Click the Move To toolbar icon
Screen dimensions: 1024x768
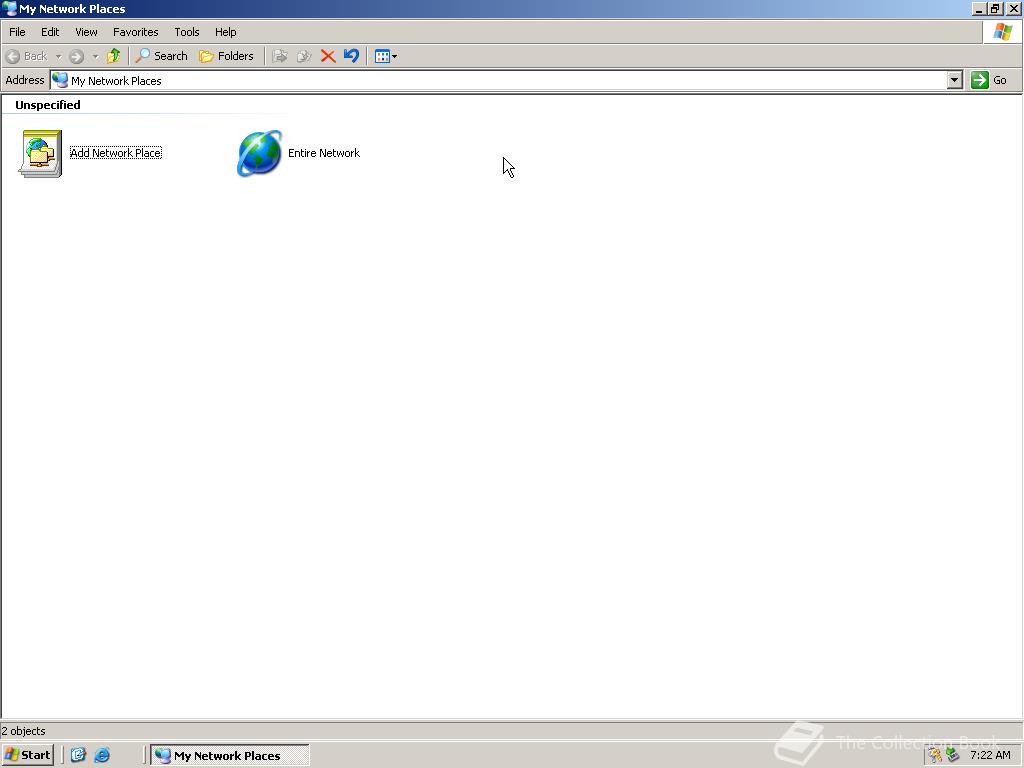pos(280,56)
